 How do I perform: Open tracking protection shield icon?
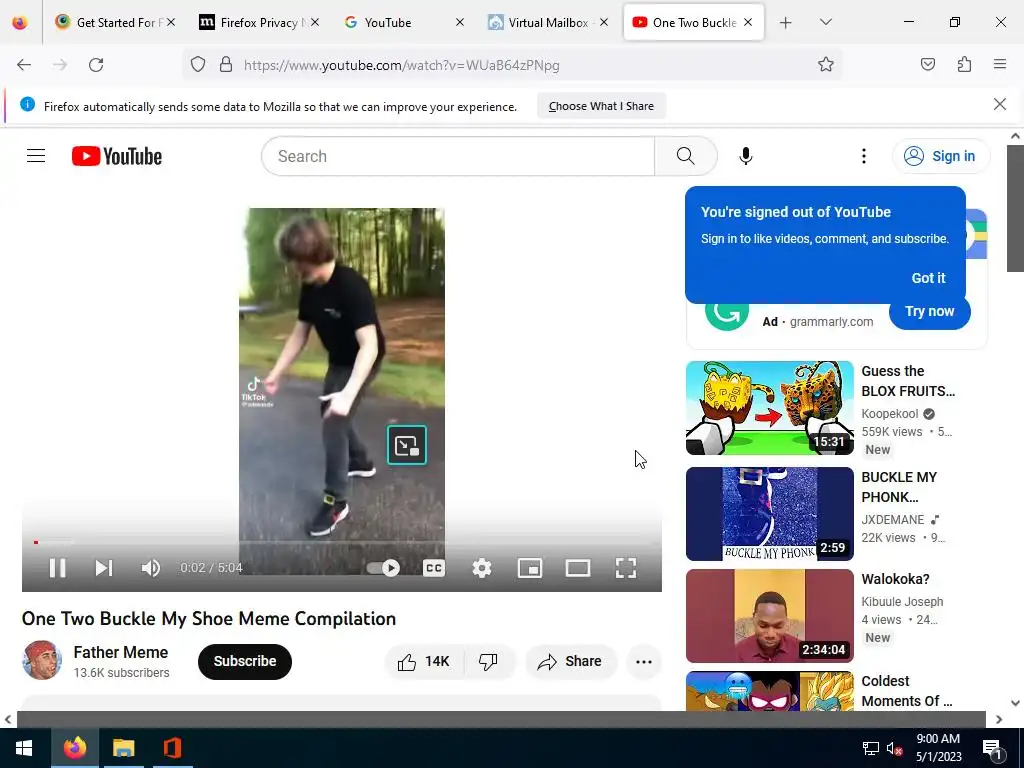tap(198, 65)
